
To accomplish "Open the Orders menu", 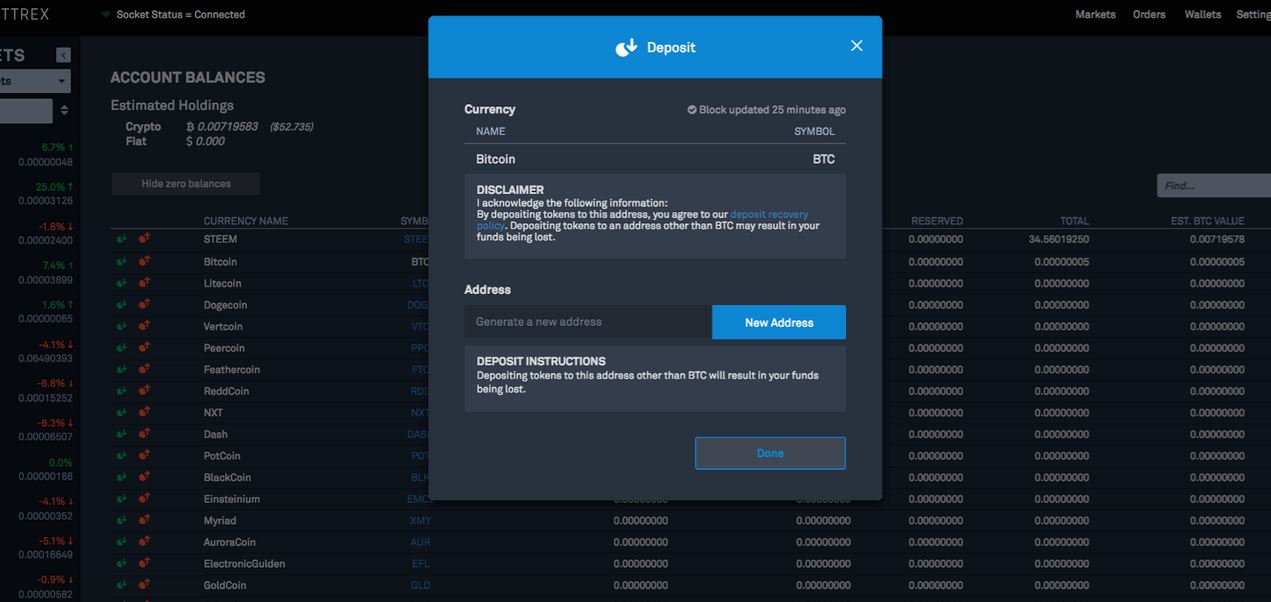I will pos(1149,14).
